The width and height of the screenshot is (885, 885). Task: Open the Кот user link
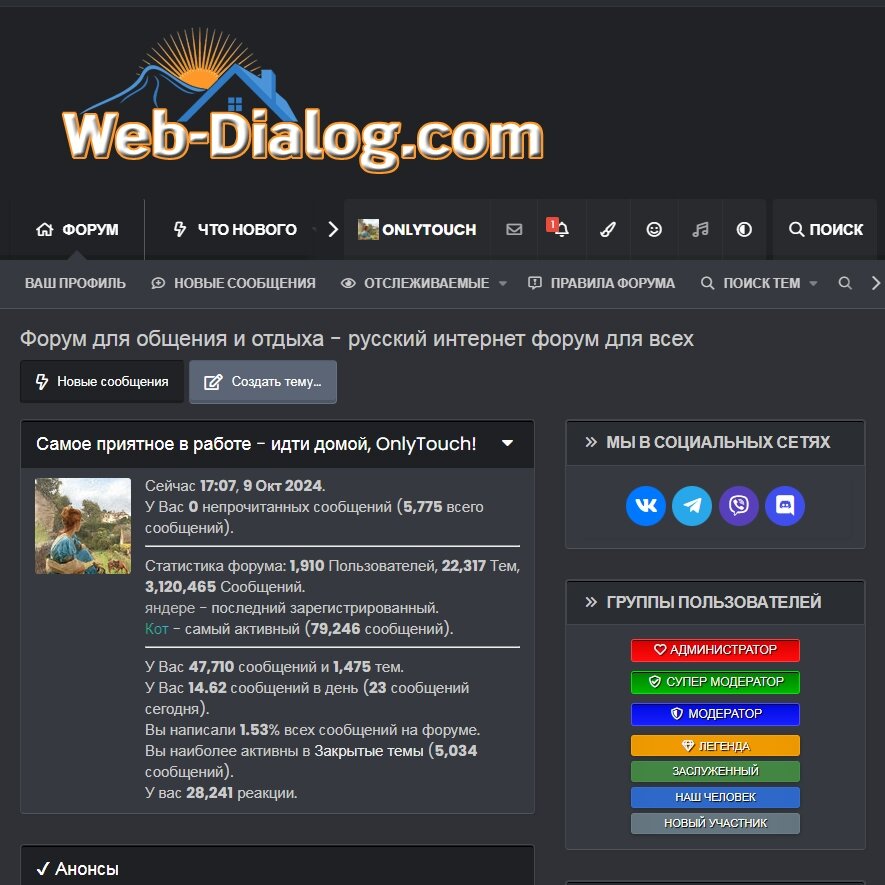(156, 628)
